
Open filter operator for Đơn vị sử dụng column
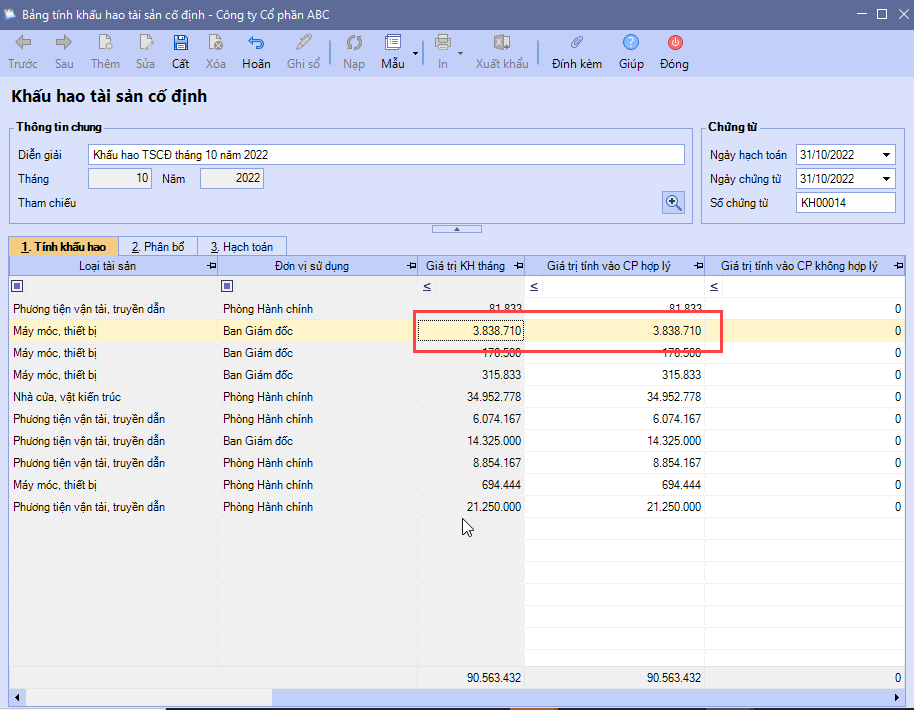click(x=227, y=286)
